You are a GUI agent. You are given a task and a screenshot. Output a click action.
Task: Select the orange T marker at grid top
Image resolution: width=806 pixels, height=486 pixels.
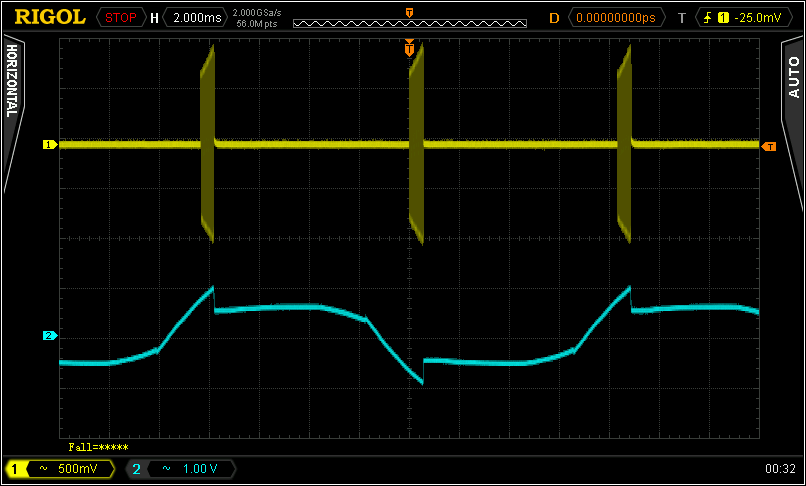click(x=409, y=48)
